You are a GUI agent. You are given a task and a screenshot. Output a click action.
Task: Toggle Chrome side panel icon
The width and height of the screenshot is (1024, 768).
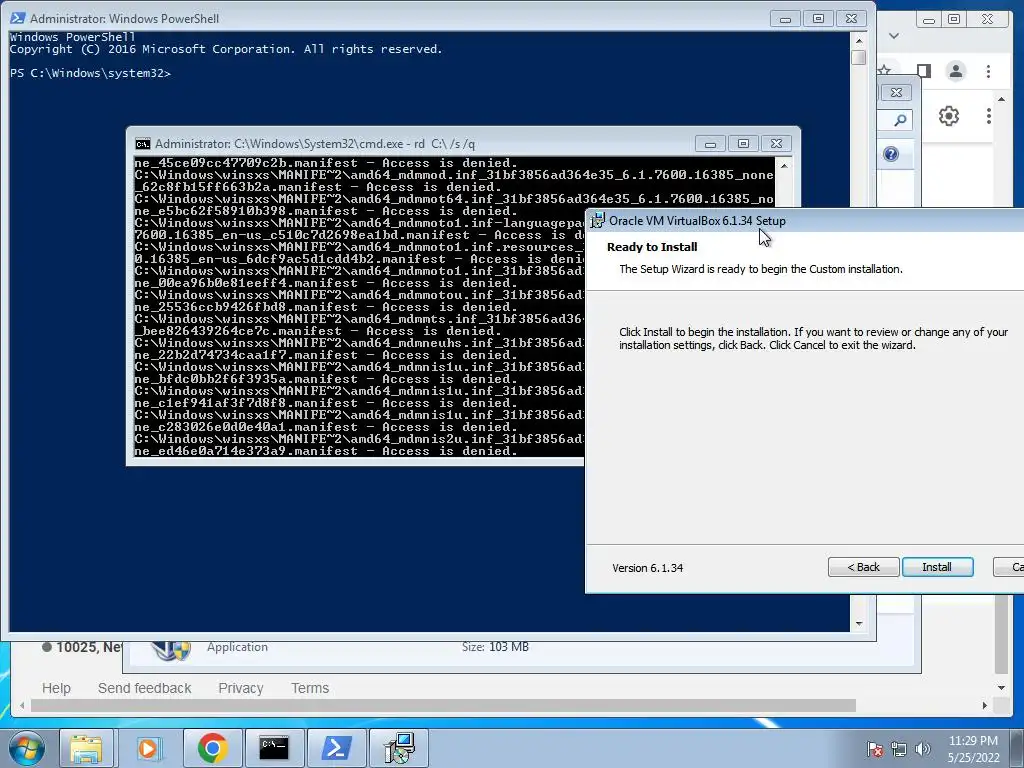click(923, 71)
